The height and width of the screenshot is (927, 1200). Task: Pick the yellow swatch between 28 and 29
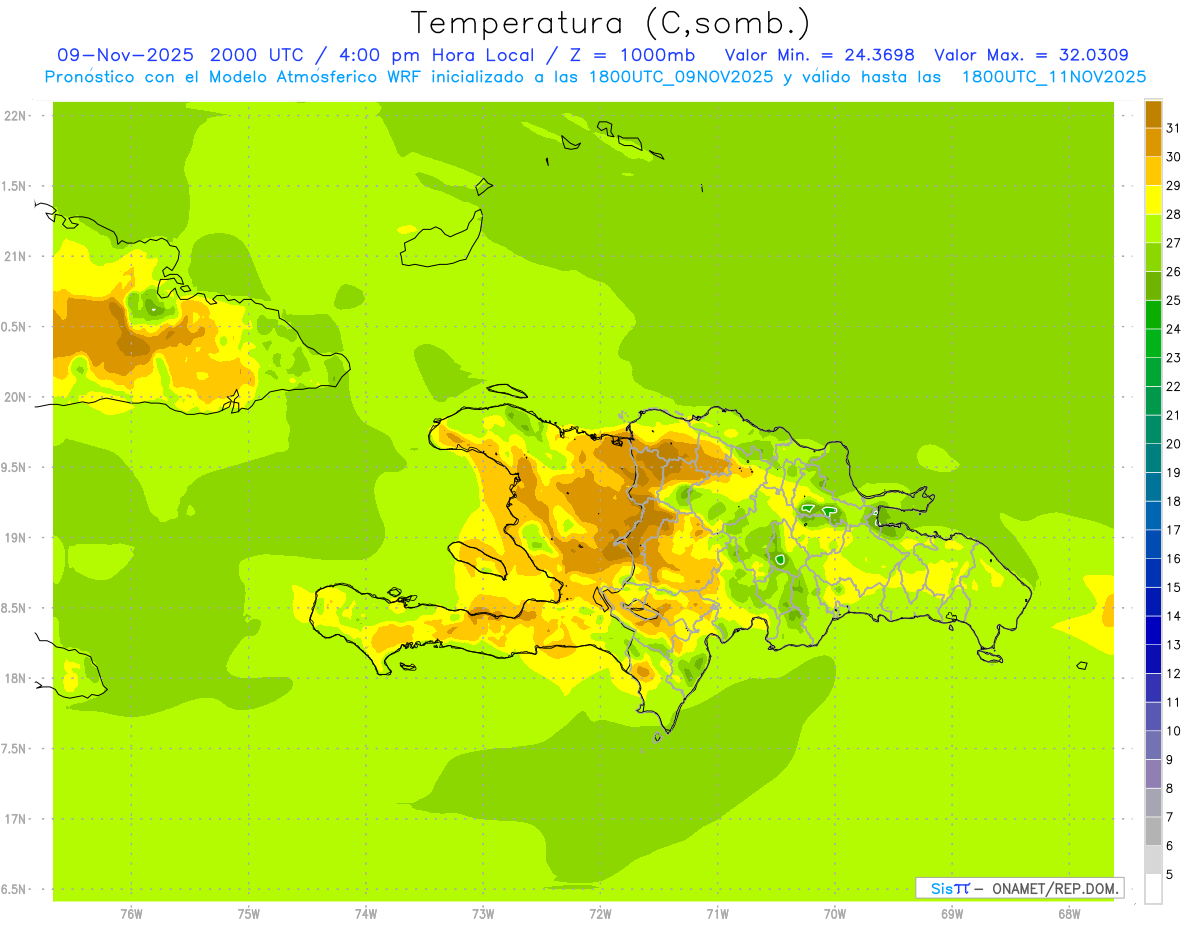coord(1153,200)
